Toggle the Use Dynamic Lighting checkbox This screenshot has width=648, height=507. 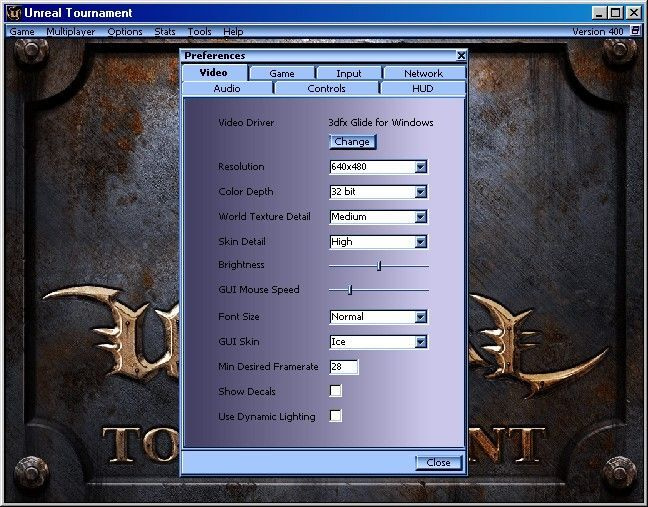pyautogui.click(x=336, y=416)
